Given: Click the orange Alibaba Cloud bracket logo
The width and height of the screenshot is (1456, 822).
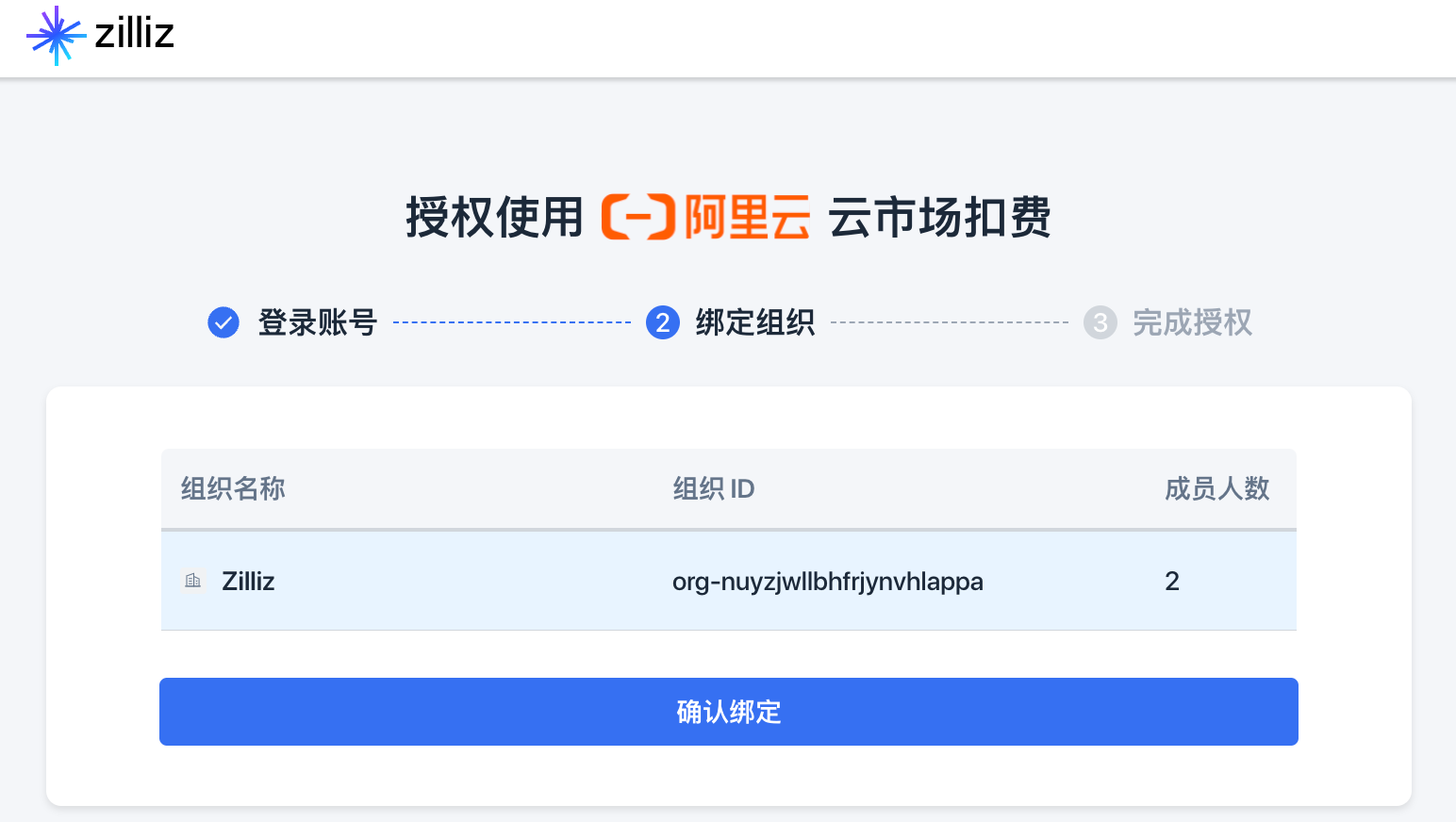Looking at the screenshot, I should (638, 217).
